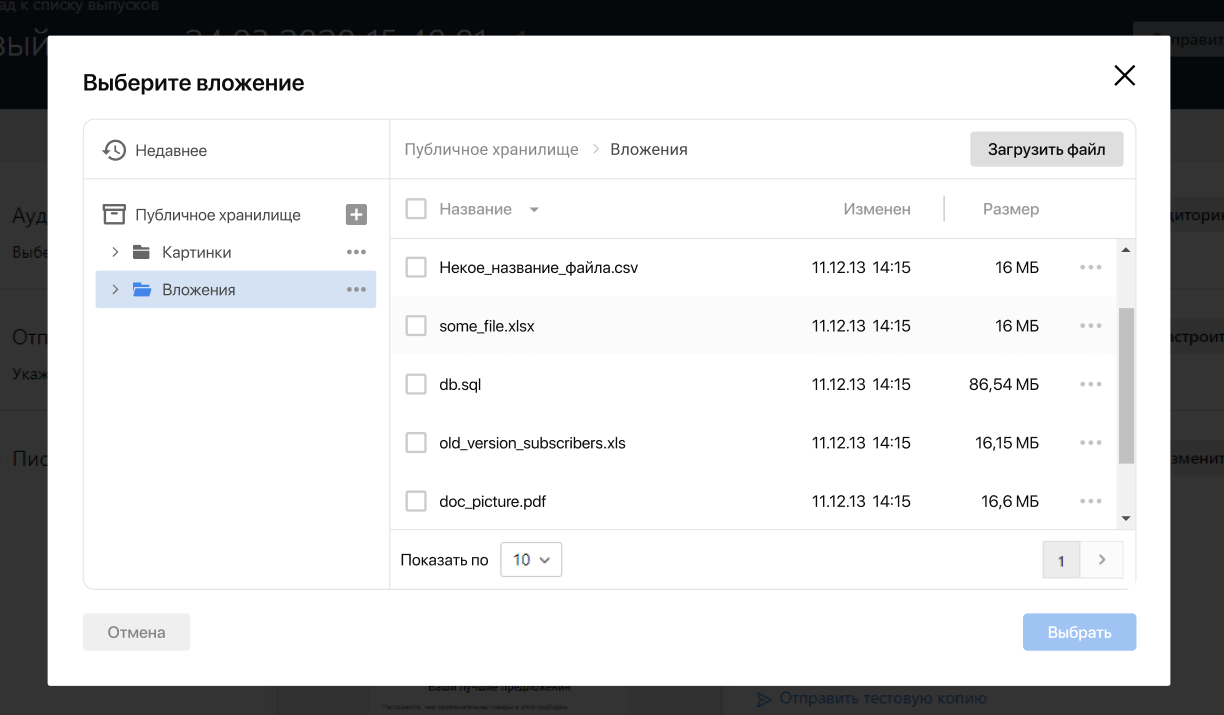This screenshot has width=1224, height=715.
Task: Open three-dot menu for Вложения folder
Action: coord(356,290)
